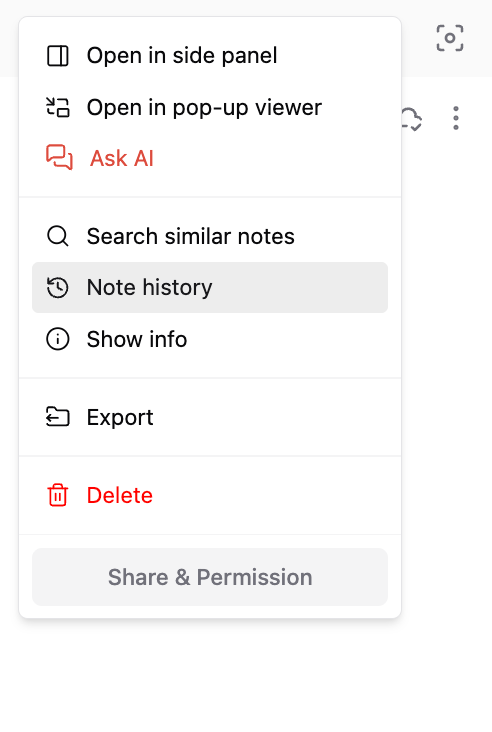Click the red trash Delete icon
This screenshot has width=492, height=732.
pos(58,495)
